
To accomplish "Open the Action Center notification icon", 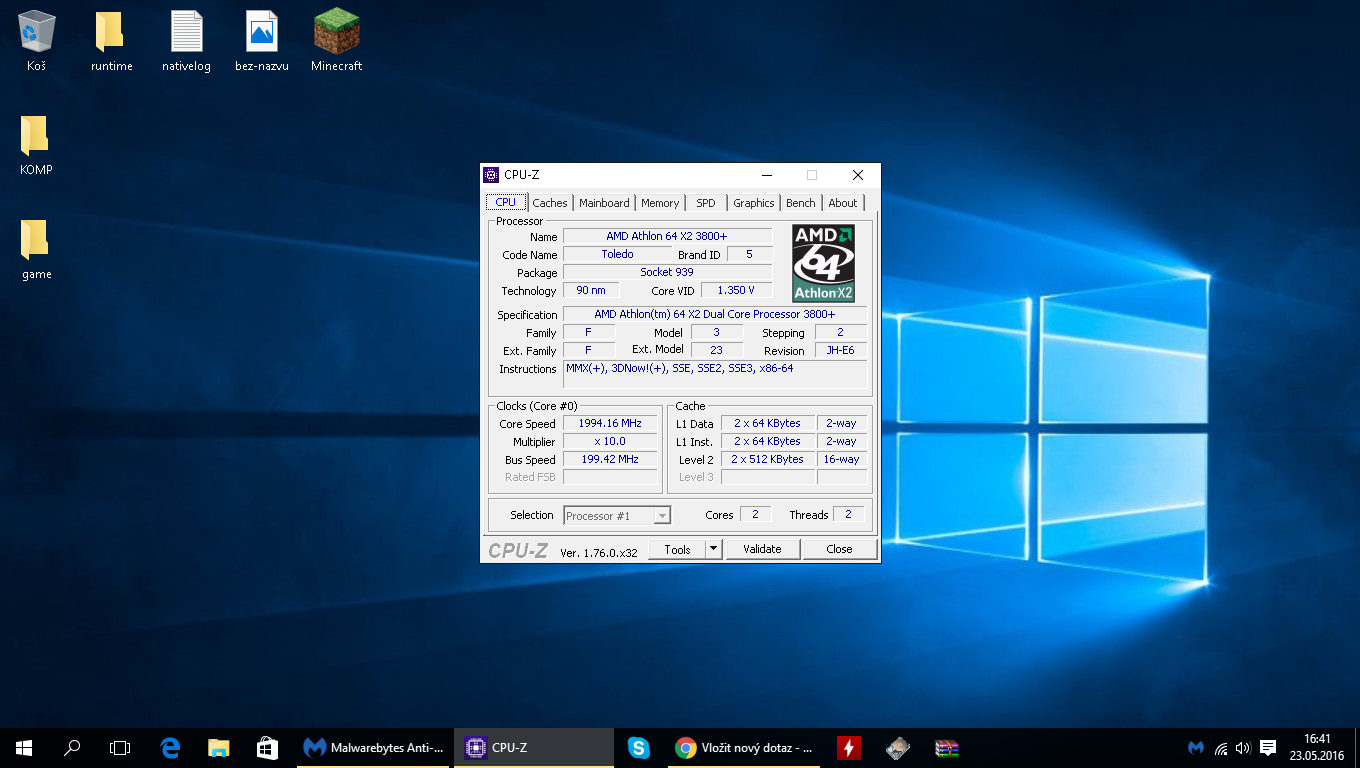I will click(1267, 748).
